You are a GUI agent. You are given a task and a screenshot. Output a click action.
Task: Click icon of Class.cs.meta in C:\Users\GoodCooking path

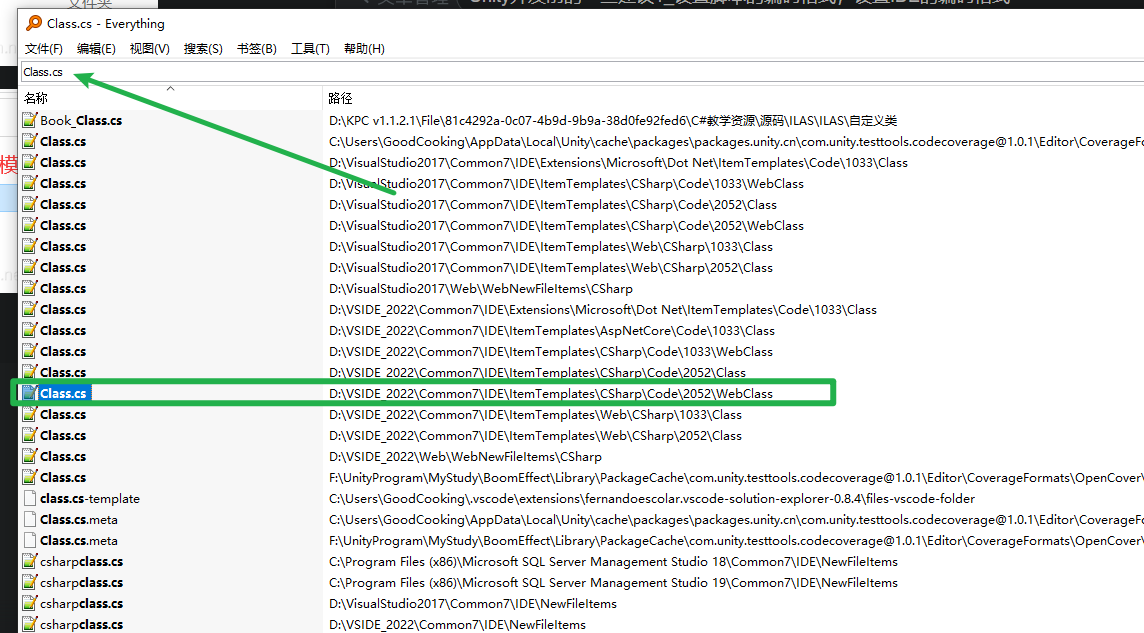(30, 520)
